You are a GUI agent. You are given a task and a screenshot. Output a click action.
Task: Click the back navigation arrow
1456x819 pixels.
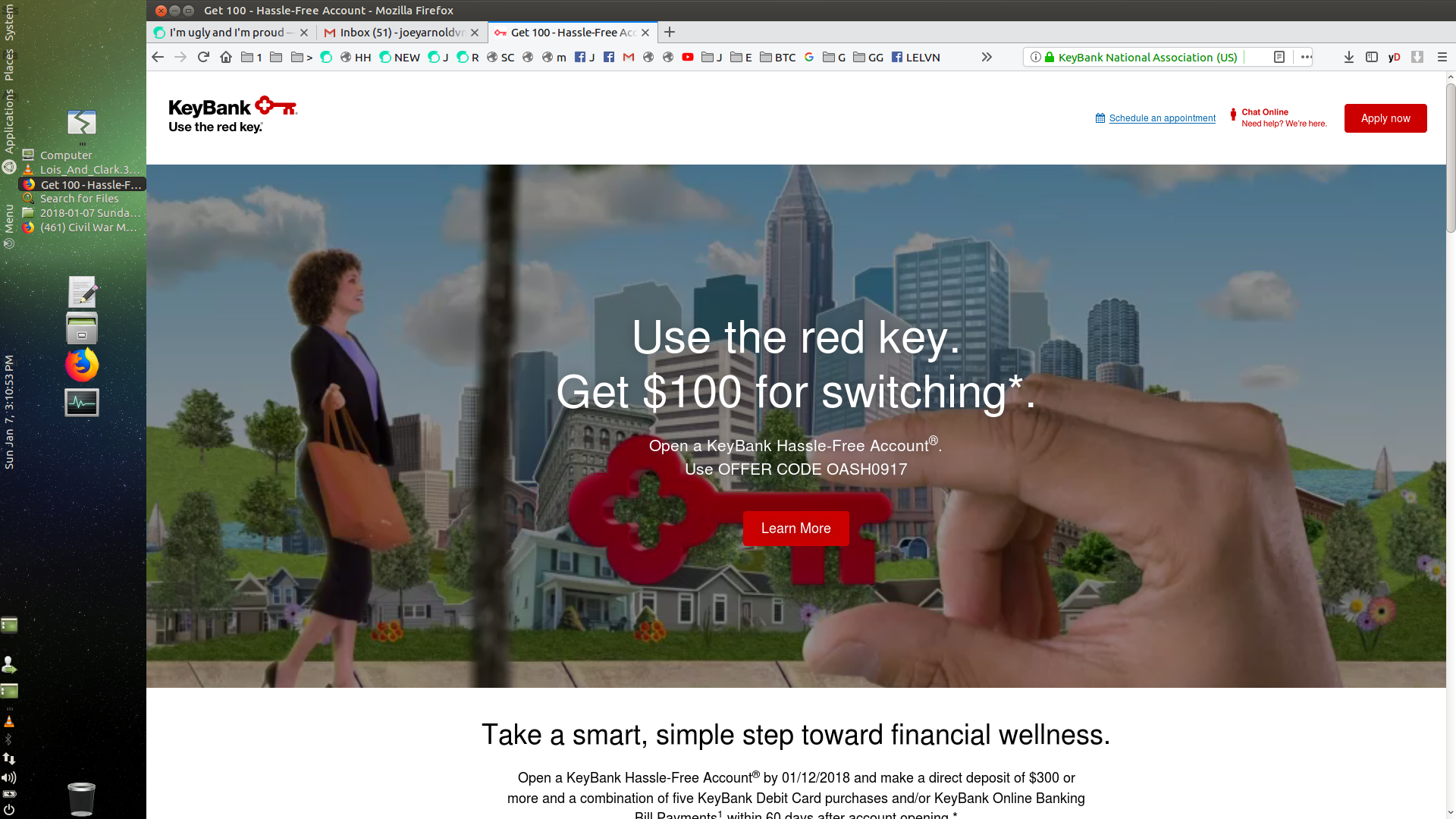[158, 57]
